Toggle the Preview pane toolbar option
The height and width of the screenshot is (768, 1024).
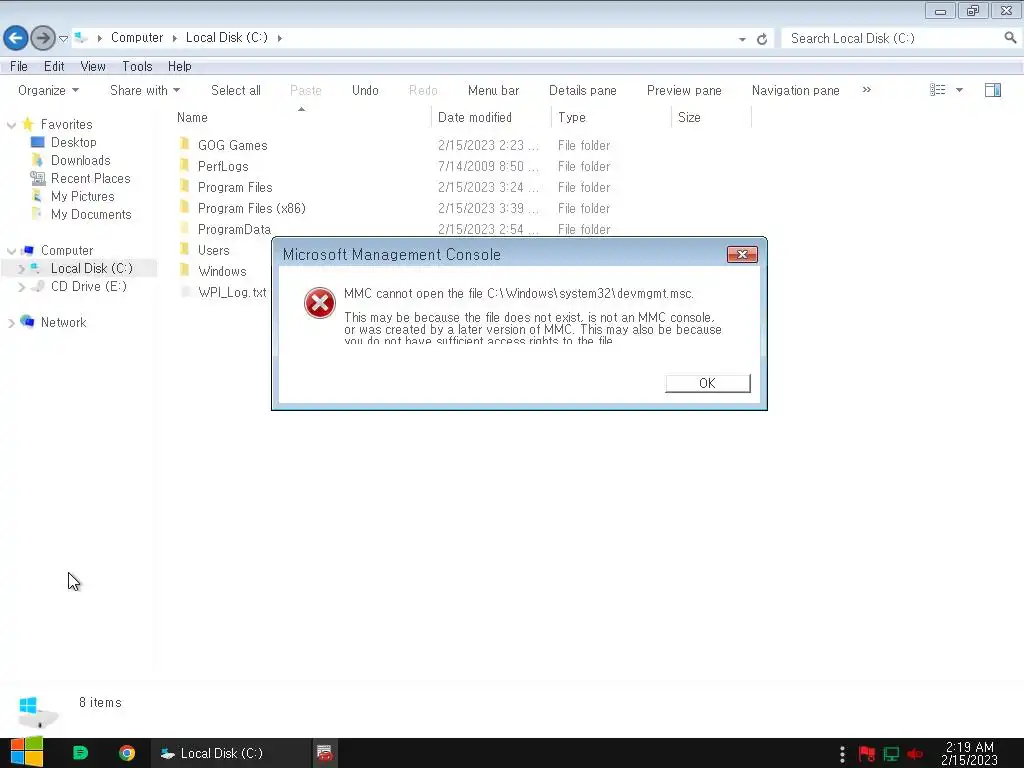[684, 90]
